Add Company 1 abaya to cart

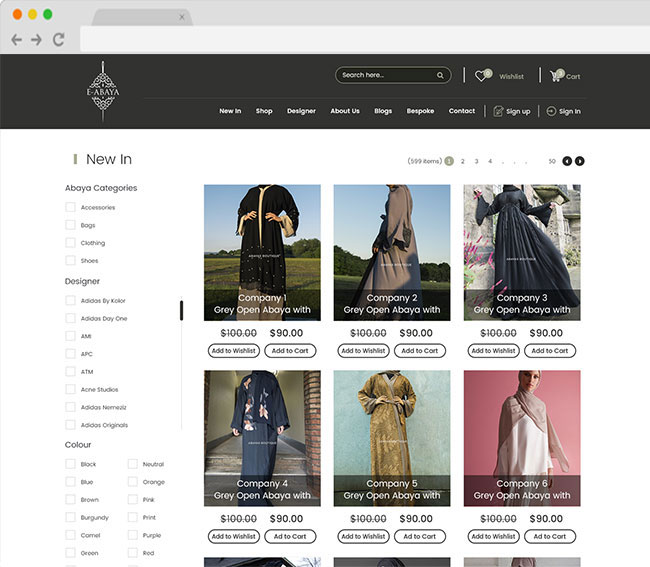(290, 351)
